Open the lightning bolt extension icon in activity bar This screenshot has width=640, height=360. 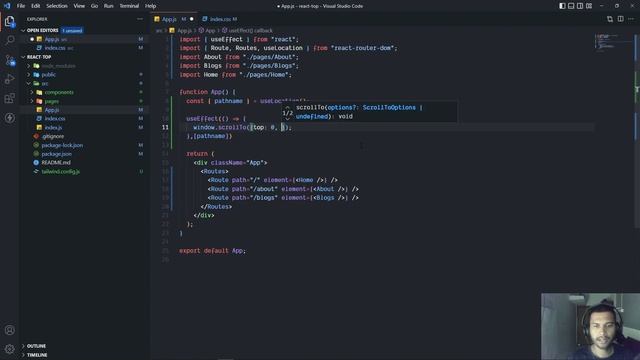tap(9, 118)
